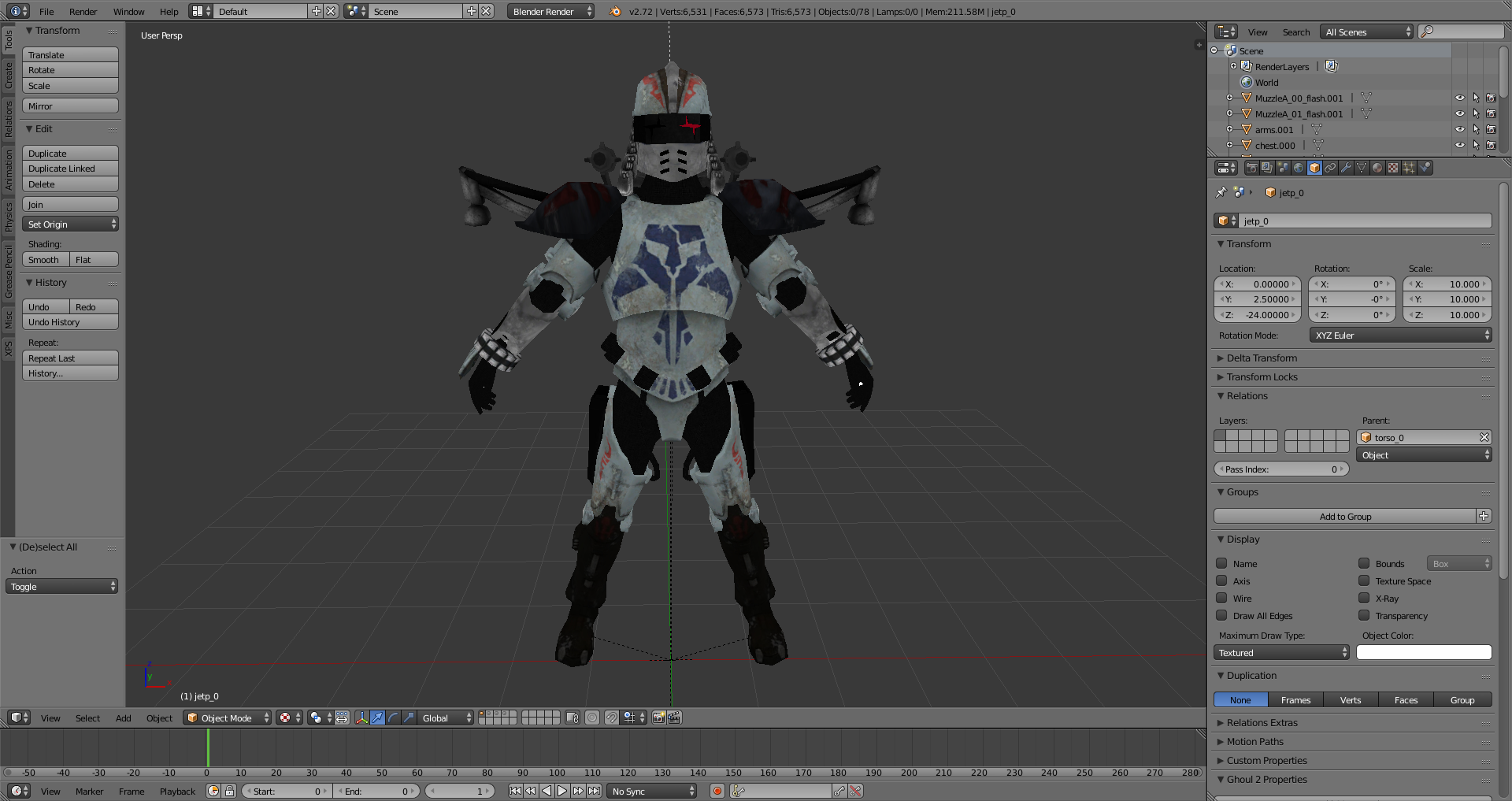The width and height of the screenshot is (1512, 801).
Task: Open the File menu
Action: (x=46, y=12)
